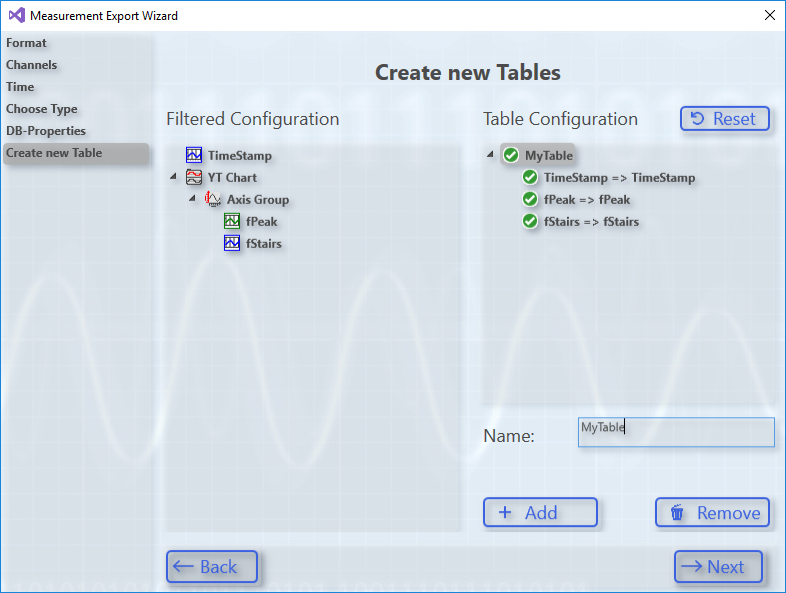
Task: Click the checkmark beside fStairs => fStairs
Action: (x=530, y=221)
